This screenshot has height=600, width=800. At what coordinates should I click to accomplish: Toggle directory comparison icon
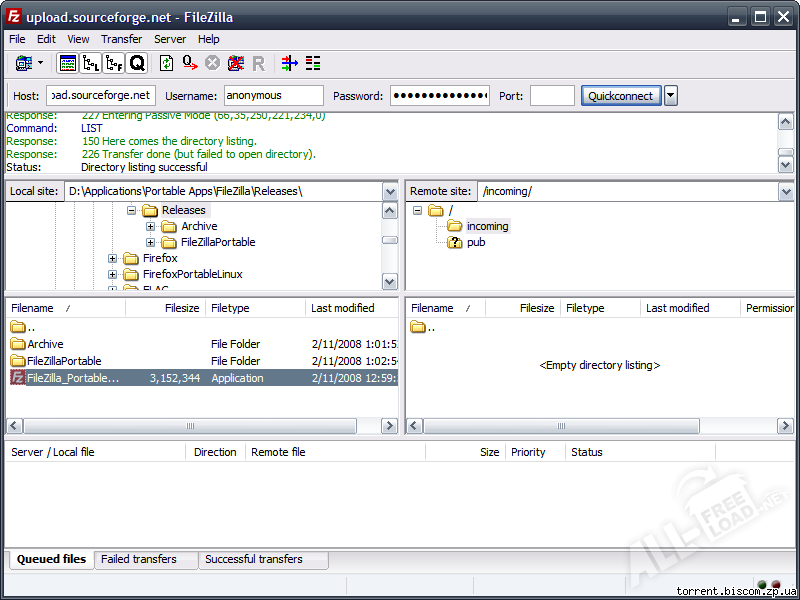(313, 63)
